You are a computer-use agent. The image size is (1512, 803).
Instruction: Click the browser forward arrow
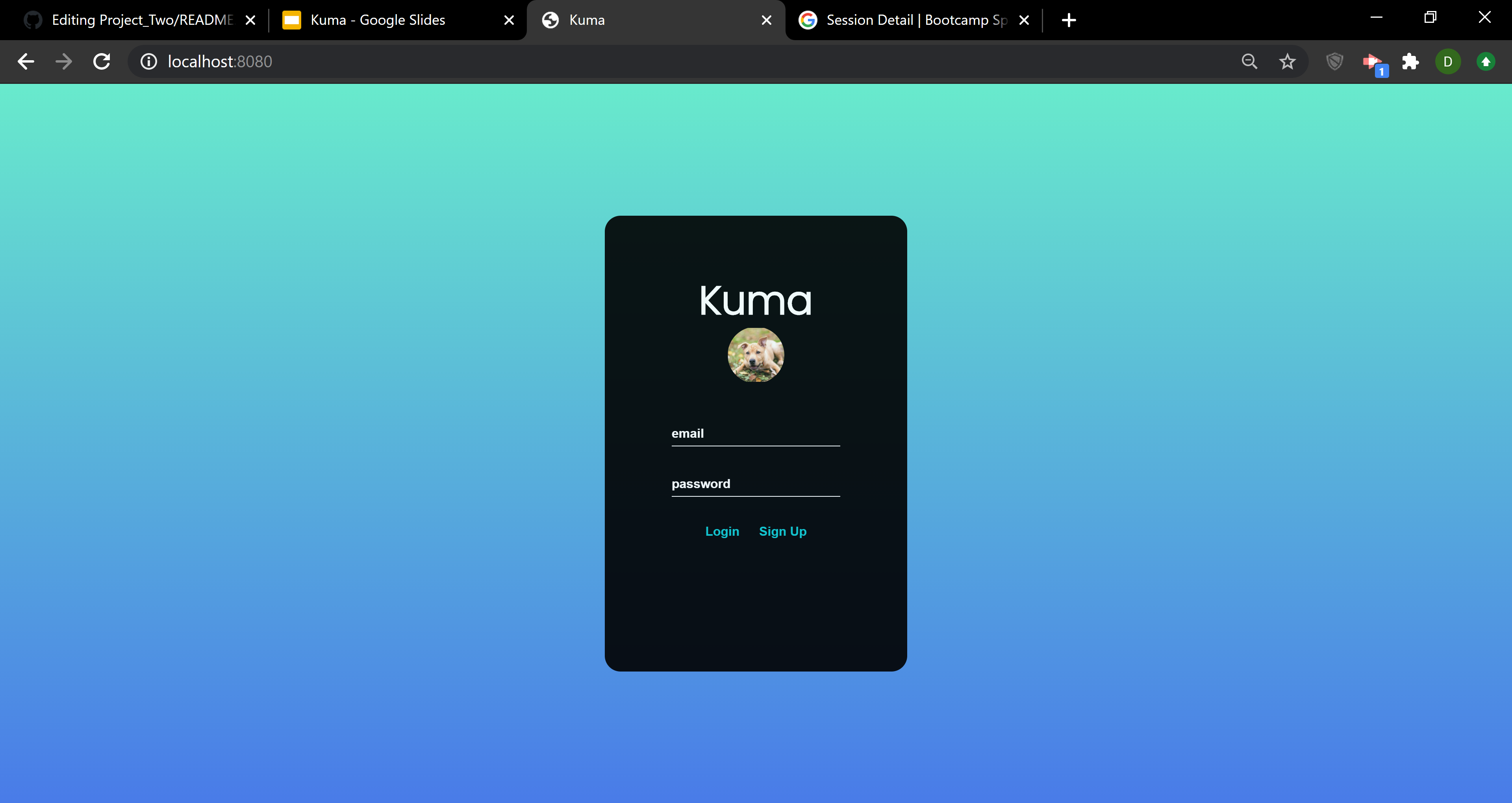[63, 62]
